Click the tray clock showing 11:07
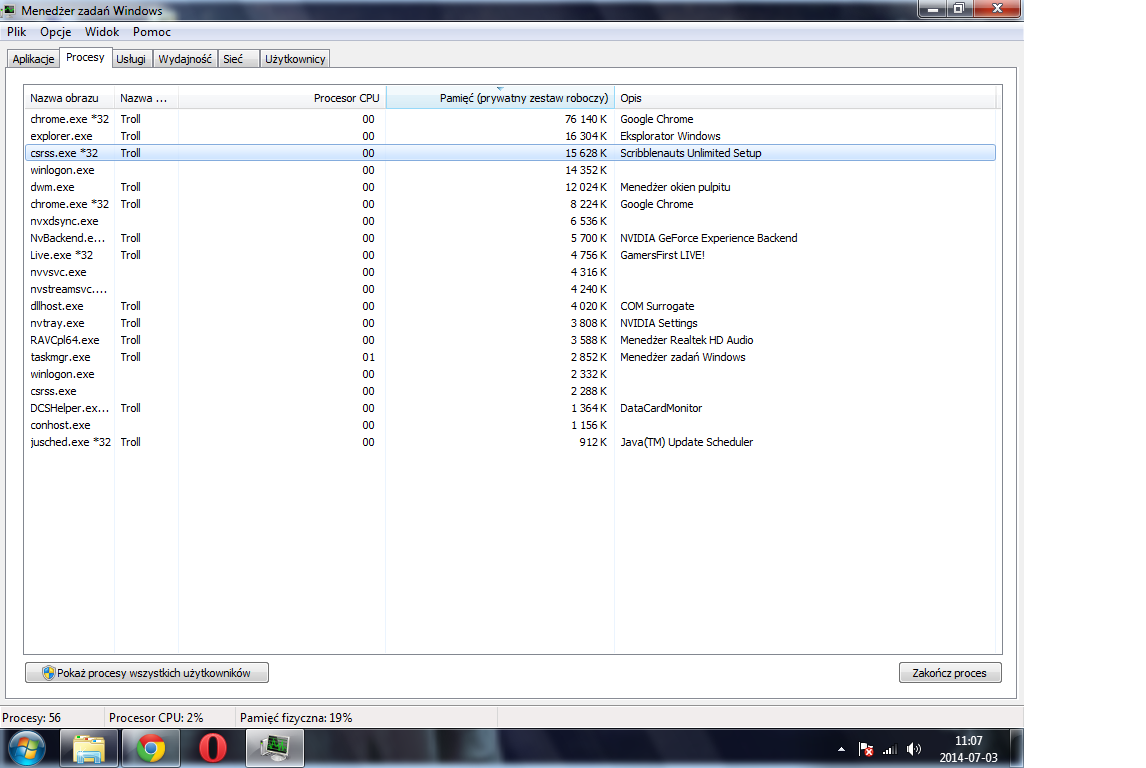The image size is (1146, 768). point(968,749)
